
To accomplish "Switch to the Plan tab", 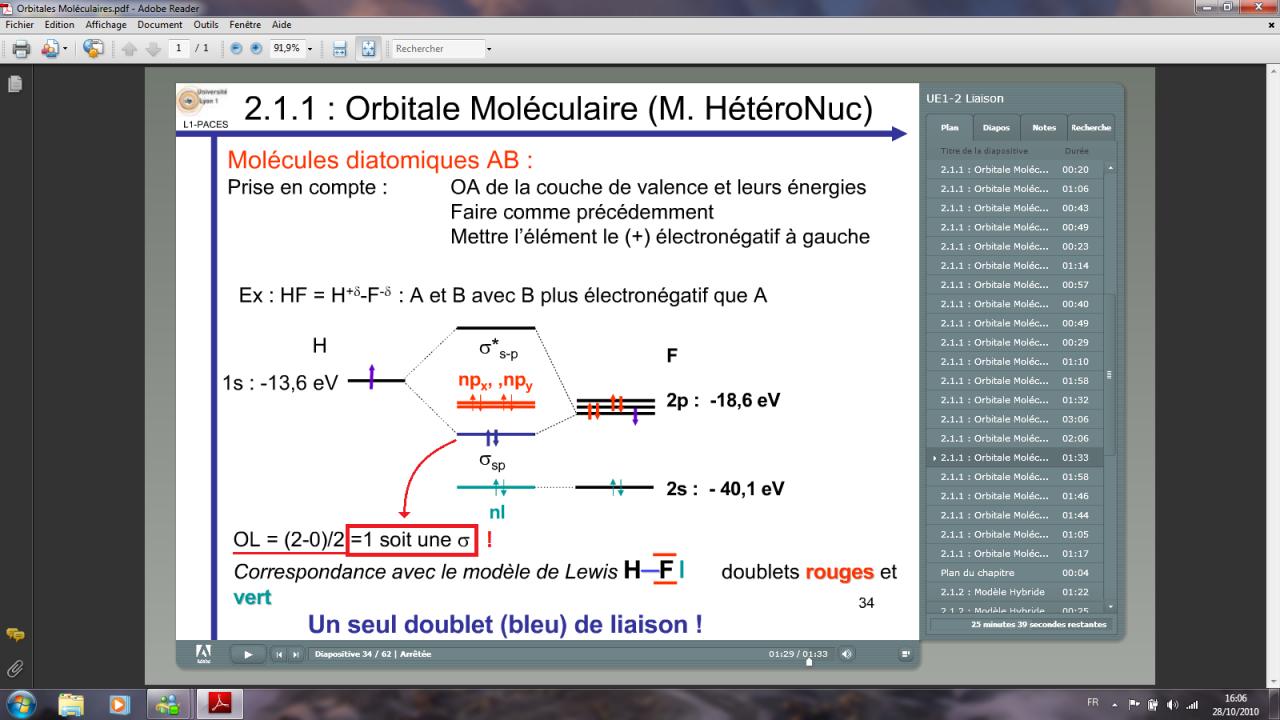I will (x=949, y=128).
